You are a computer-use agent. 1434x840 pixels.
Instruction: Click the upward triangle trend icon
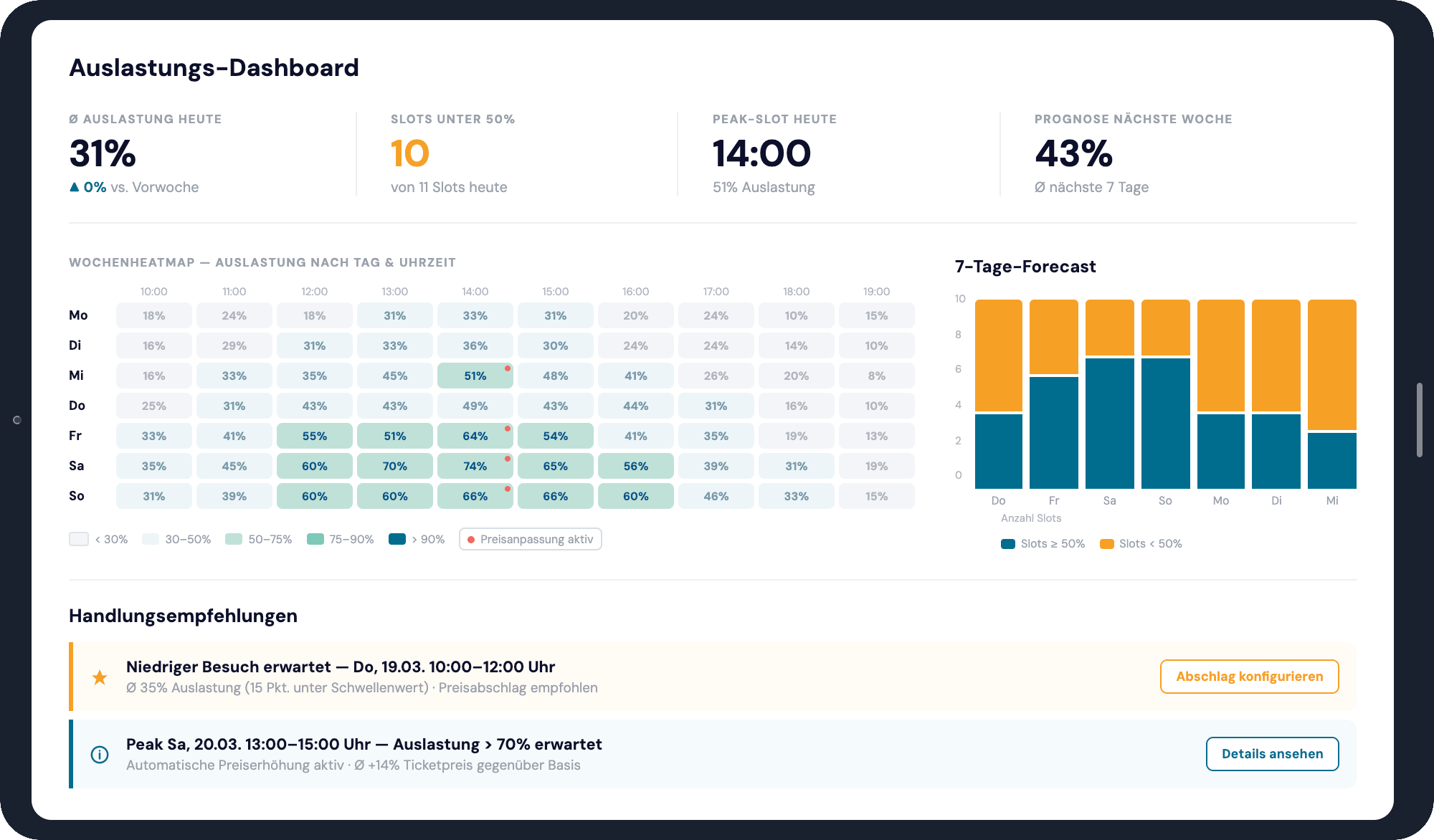click(74, 187)
